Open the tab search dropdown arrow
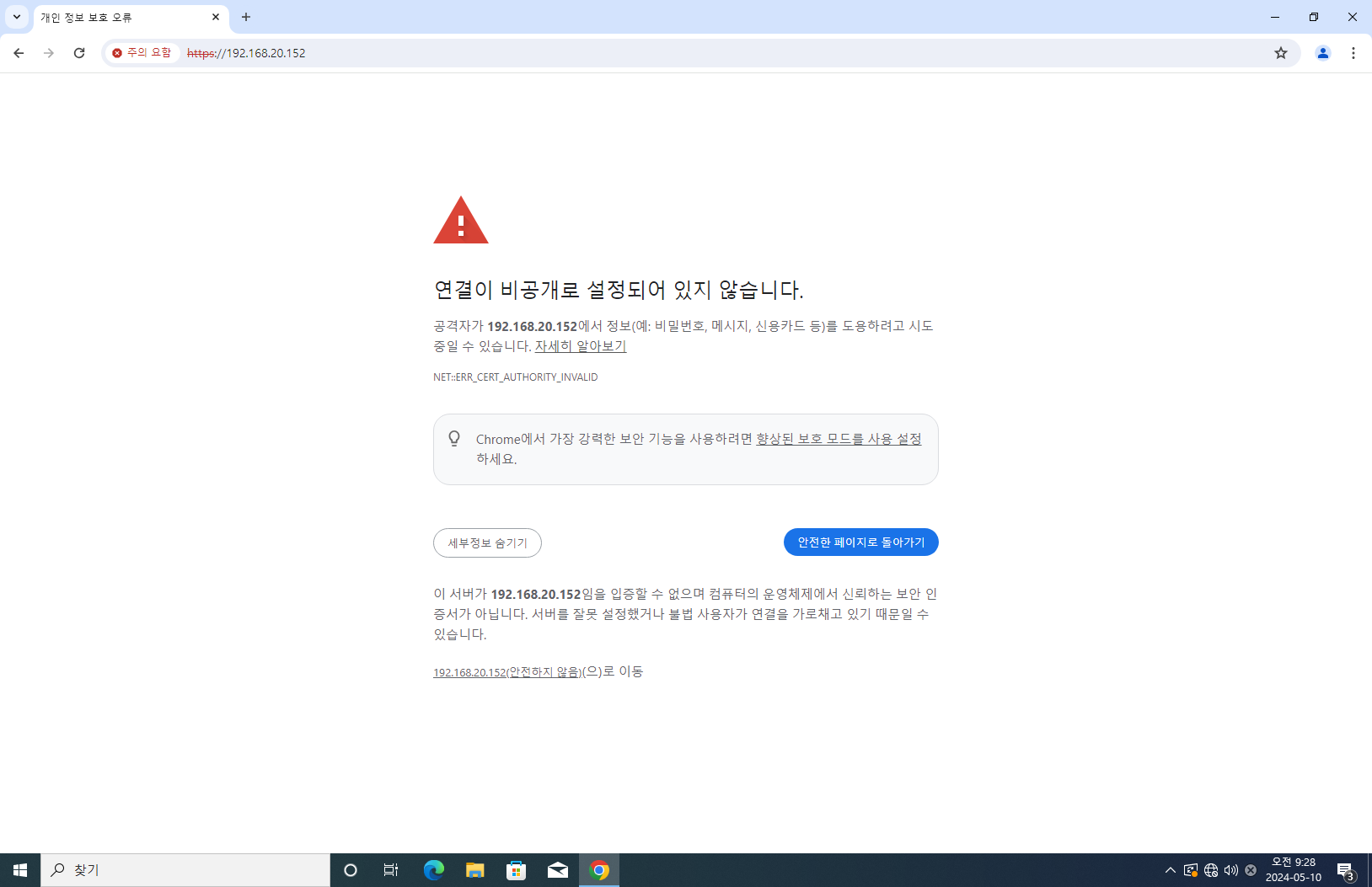This screenshot has height=887, width=1372. (x=17, y=17)
